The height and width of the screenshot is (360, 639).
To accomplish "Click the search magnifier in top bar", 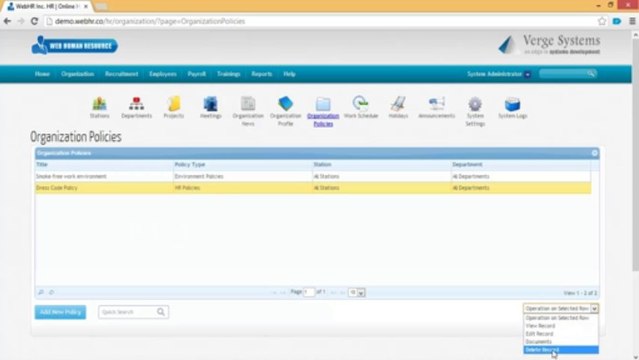I will [x=591, y=73].
